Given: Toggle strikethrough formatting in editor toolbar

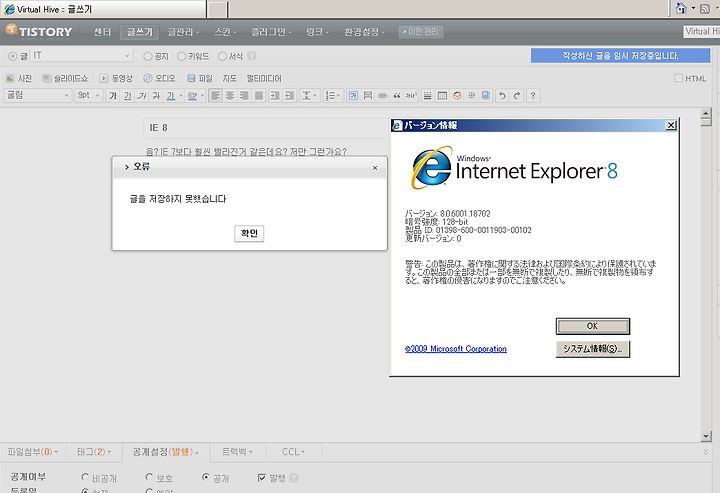Looking at the screenshot, I should click(x=156, y=95).
